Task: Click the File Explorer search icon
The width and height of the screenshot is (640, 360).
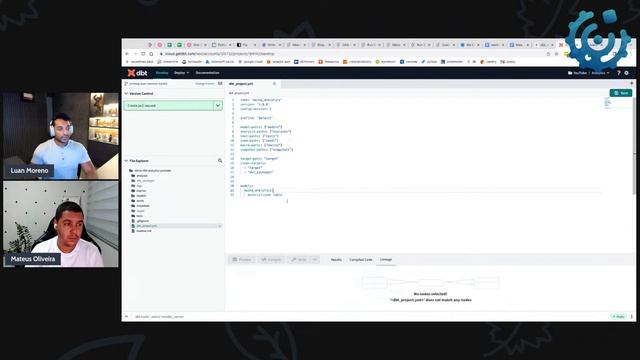Action: (x=220, y=161)
